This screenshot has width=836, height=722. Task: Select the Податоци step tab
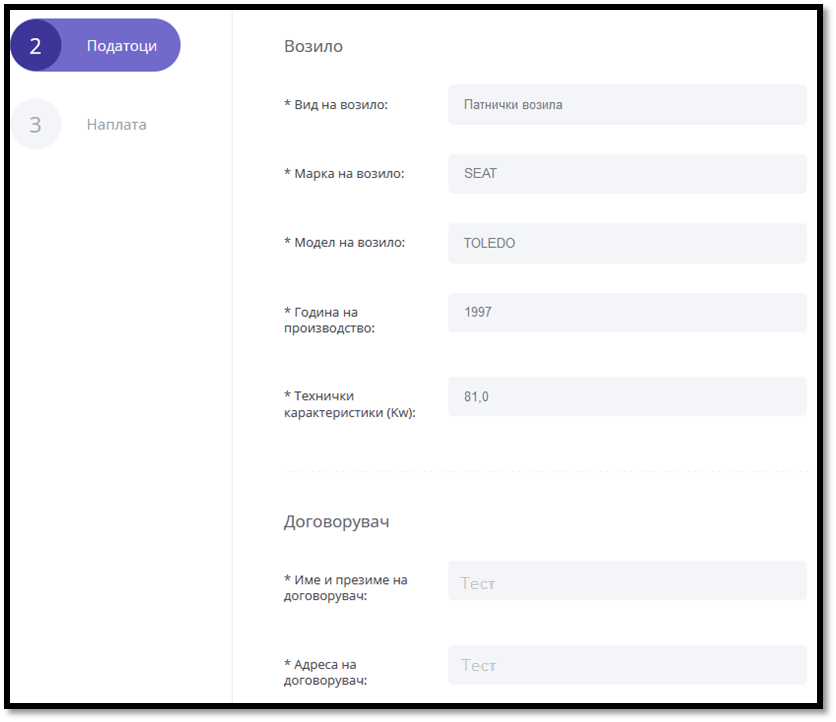[121, 46]
